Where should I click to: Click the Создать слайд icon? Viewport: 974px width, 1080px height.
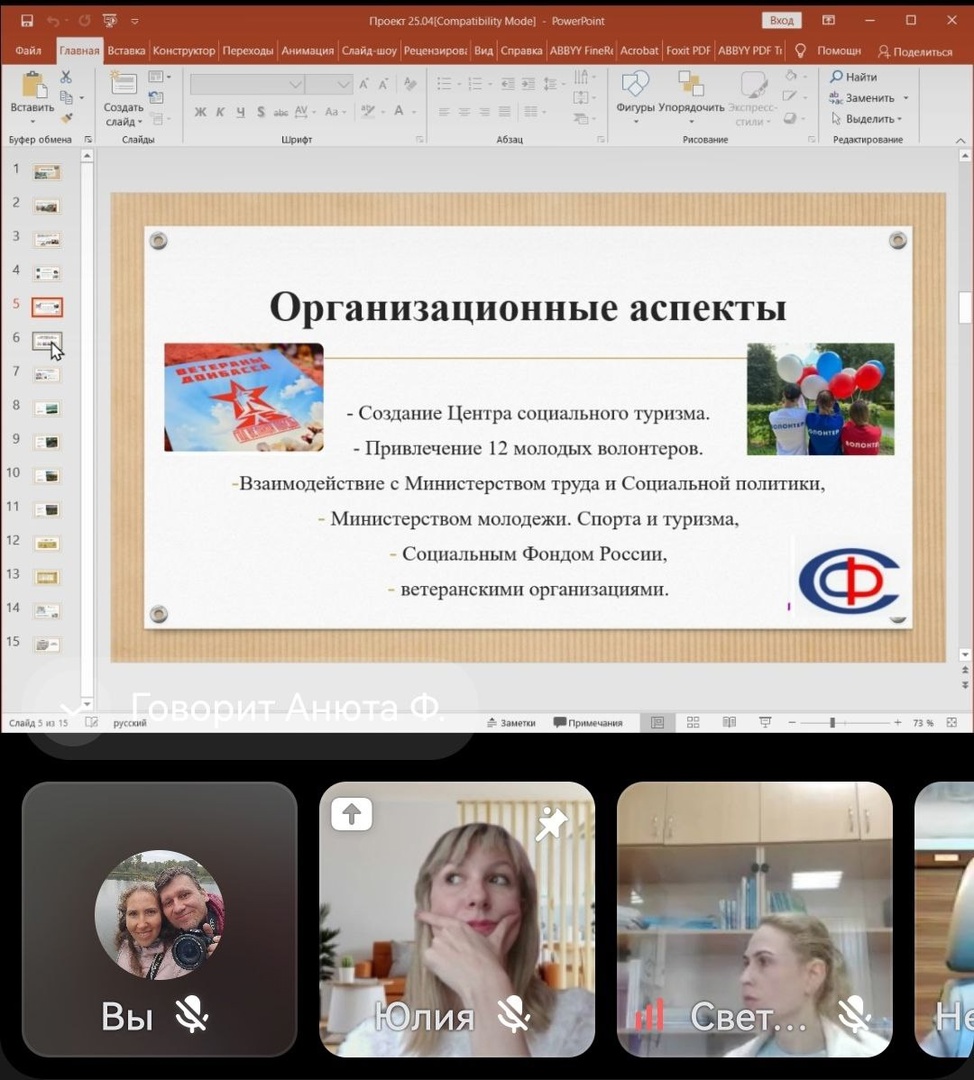[123, 84]
